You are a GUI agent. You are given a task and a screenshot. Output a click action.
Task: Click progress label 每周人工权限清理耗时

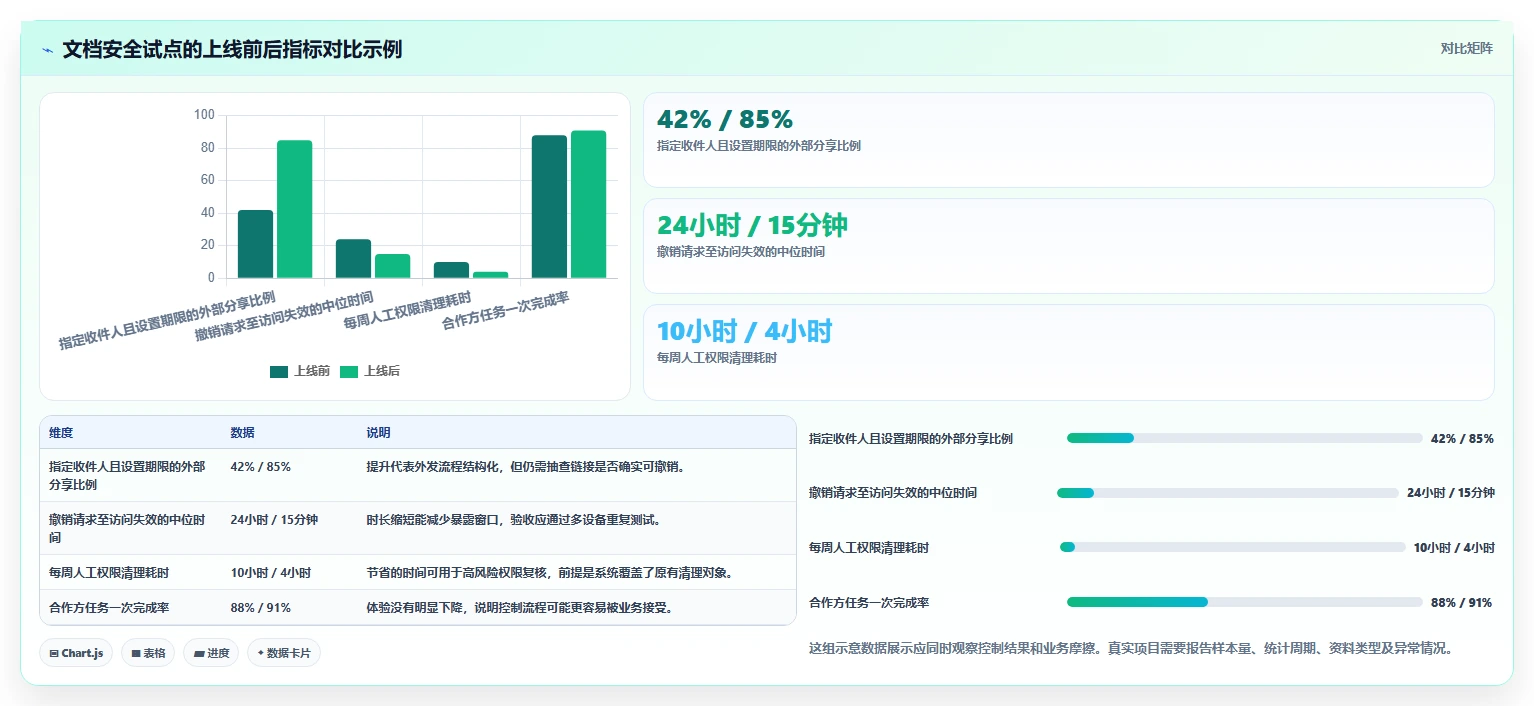(869, 548)
